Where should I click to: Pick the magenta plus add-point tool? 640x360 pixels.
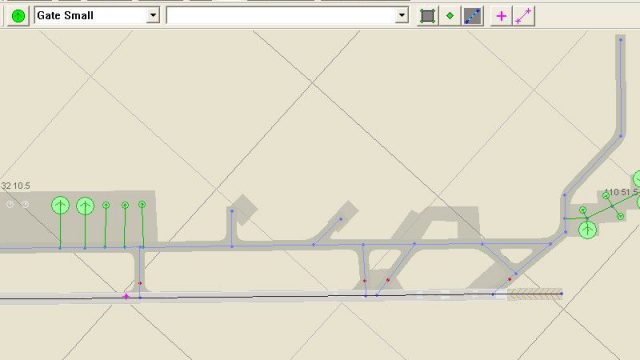pyautogui.click(x=501, y=16)
